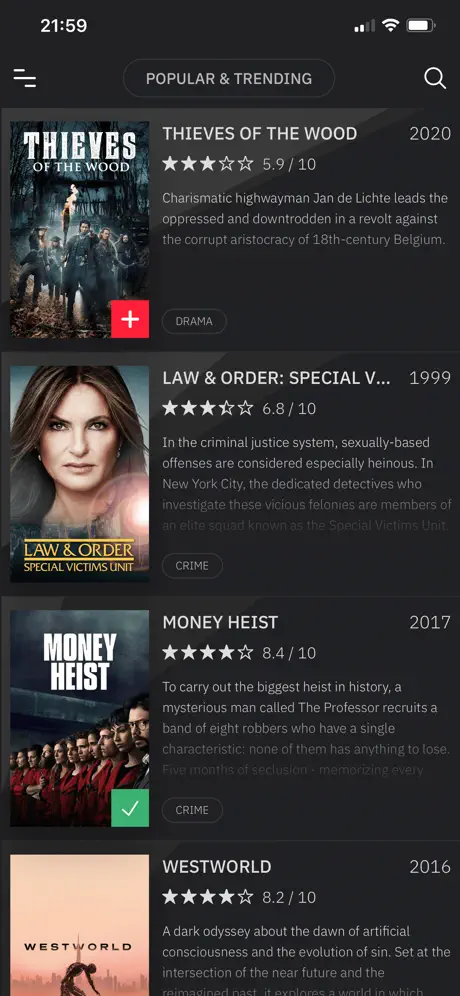Open the hamburger menu icon

[x=25, y=78]
